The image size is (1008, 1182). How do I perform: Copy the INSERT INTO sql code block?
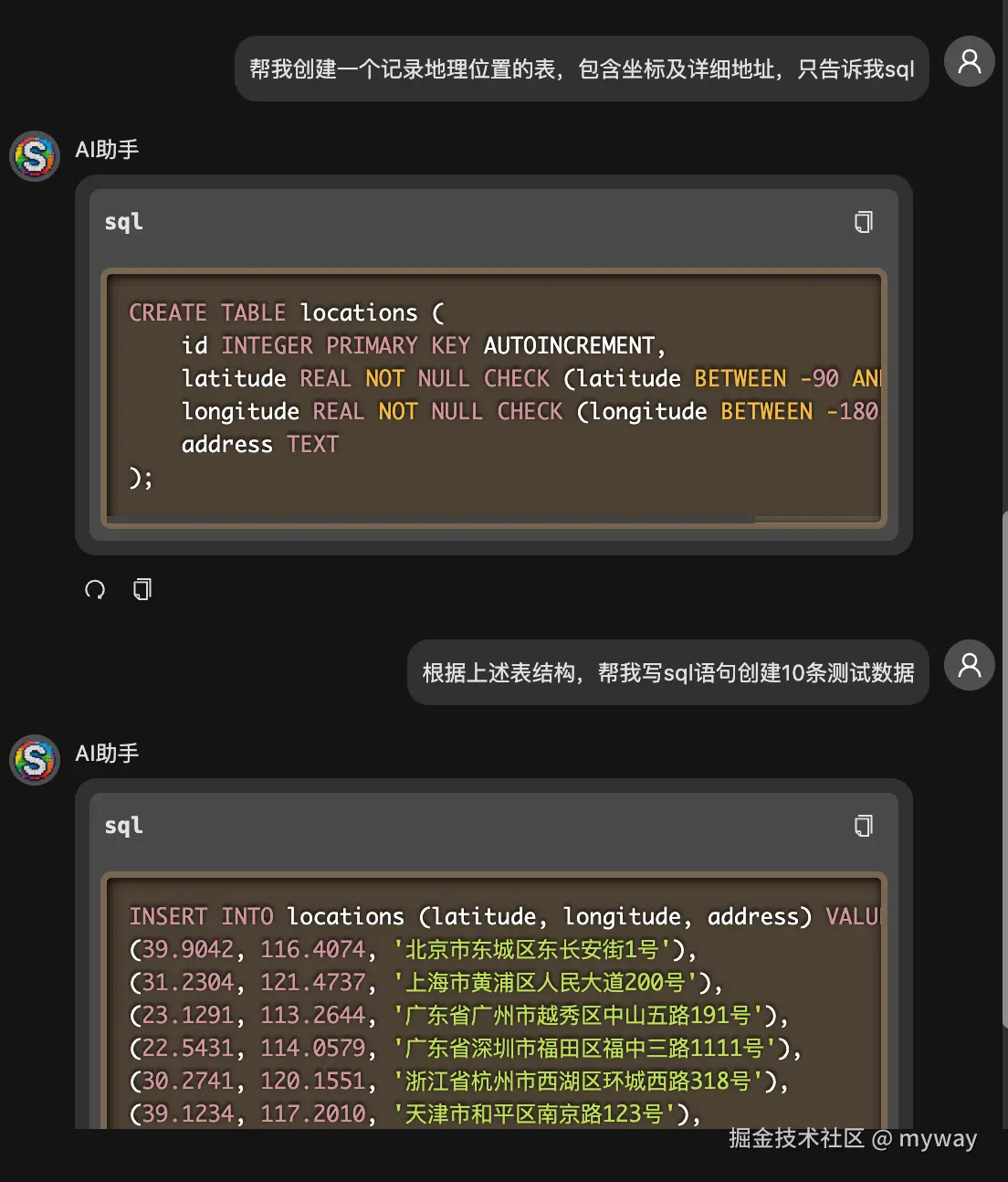tap(863, 826)
